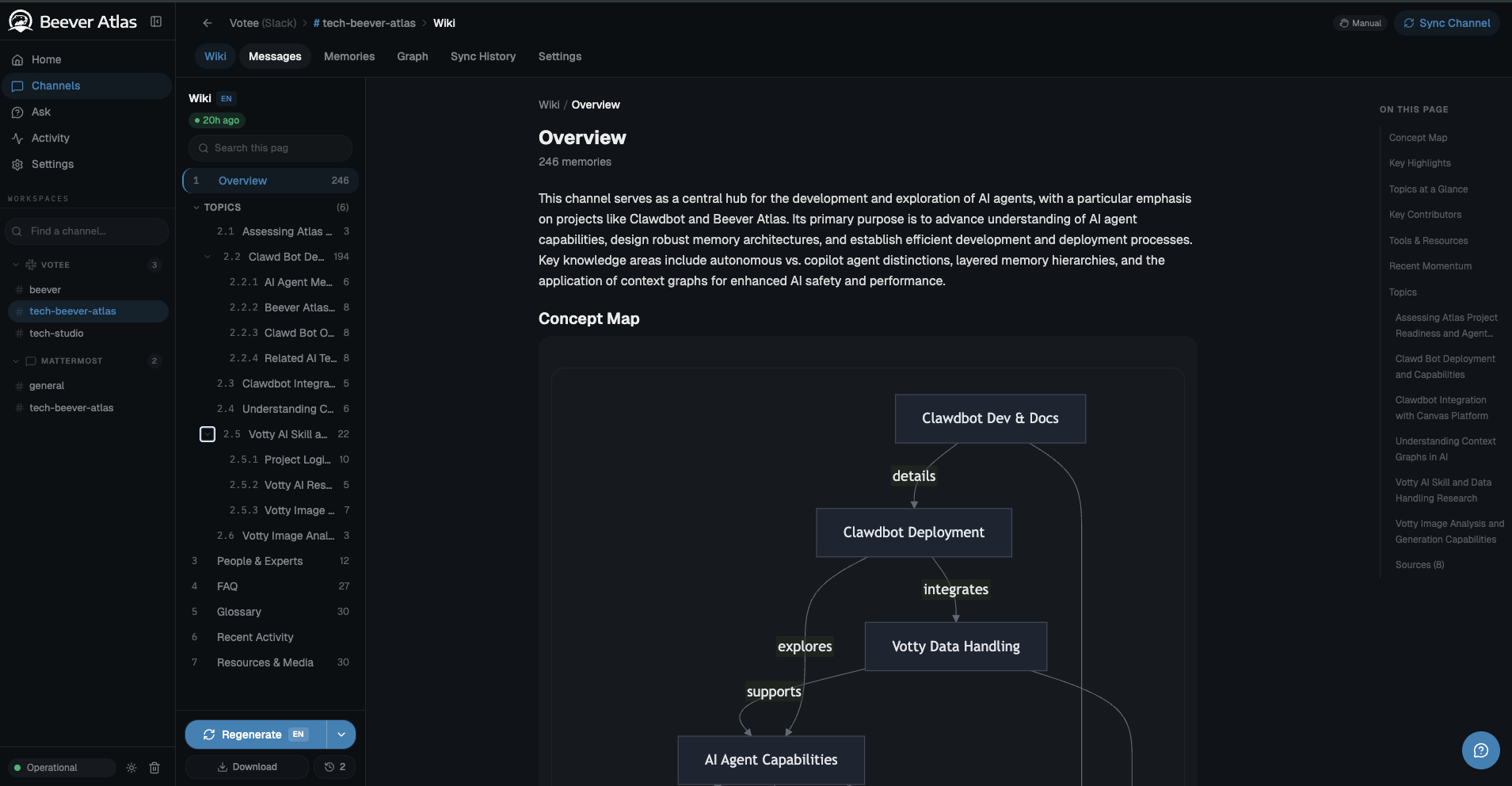The height and width of the screenshot is (786, 1512).
Task: Check the box beside Votty AI Skill topic
Action: 208,434
